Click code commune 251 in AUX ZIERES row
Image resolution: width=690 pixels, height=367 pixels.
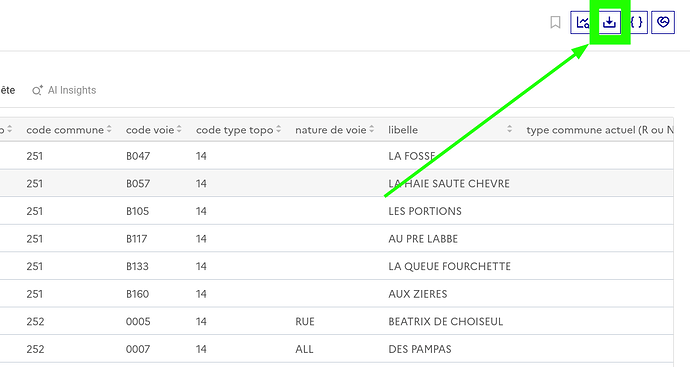tap(34, 294)
